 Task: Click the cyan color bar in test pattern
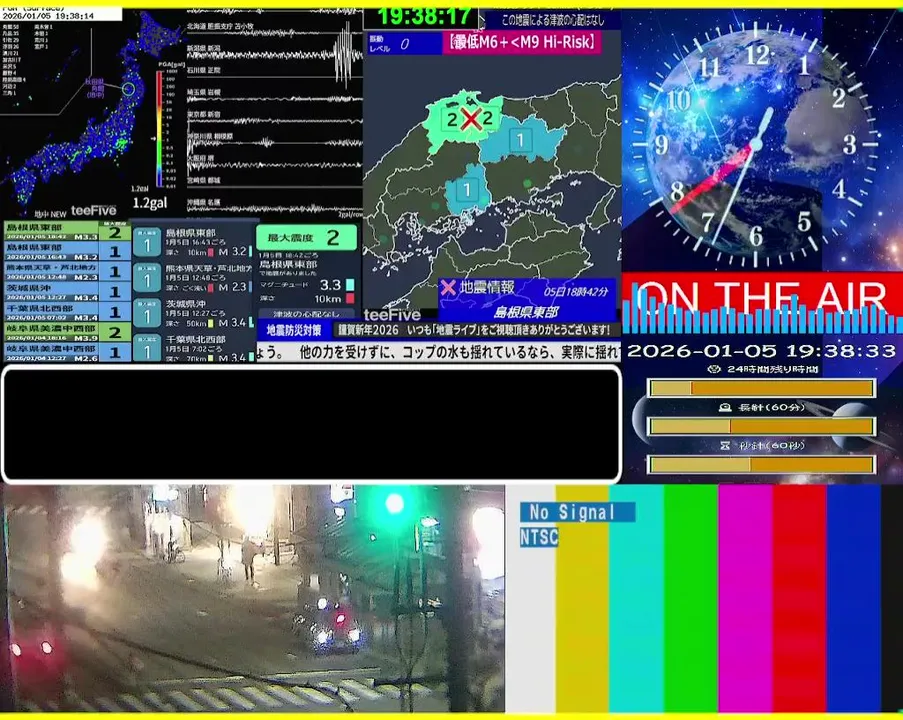tap(636, 599)
